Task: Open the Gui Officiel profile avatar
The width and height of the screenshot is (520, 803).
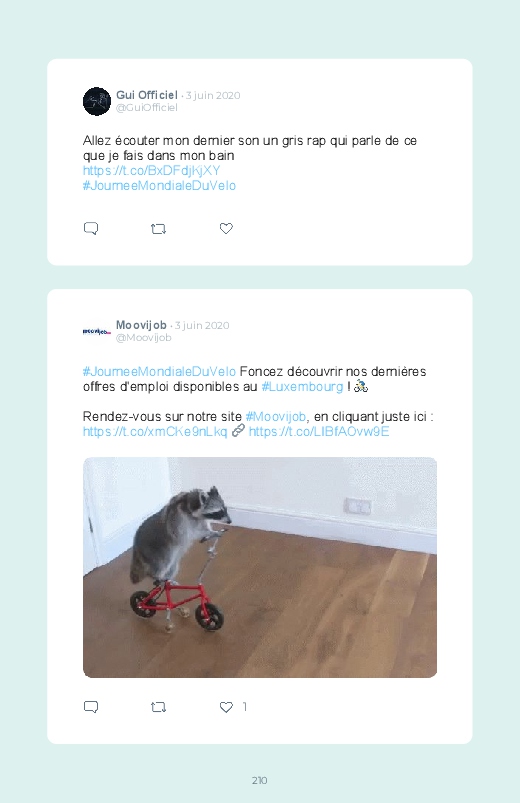Action: point(97,101)
